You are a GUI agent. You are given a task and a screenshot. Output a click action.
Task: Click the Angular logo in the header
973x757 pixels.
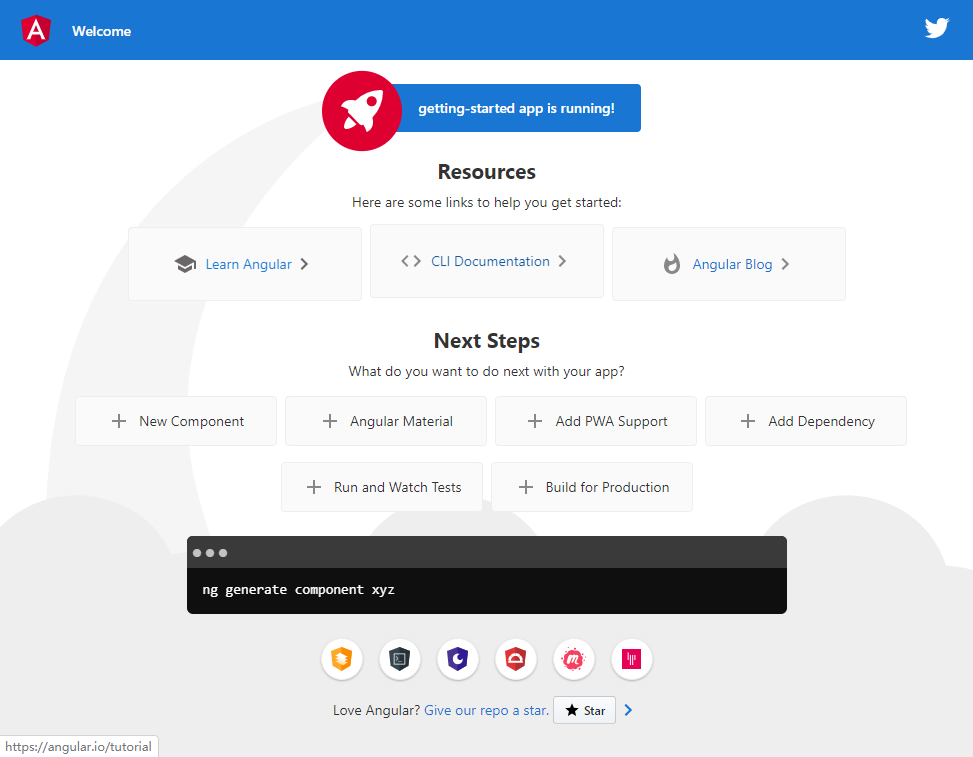pos(36,30)
